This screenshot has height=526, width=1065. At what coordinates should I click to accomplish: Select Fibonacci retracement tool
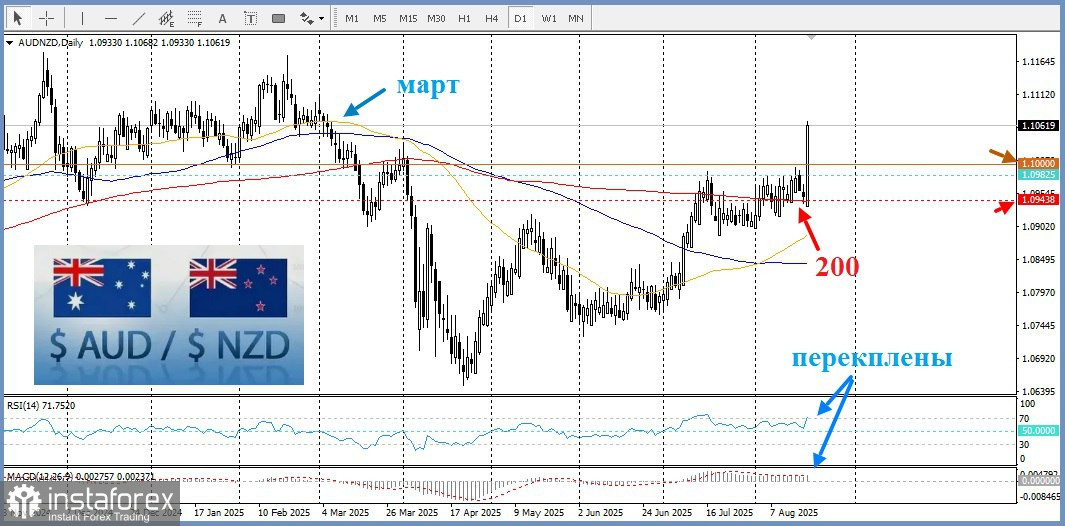(x=194, y=18)
